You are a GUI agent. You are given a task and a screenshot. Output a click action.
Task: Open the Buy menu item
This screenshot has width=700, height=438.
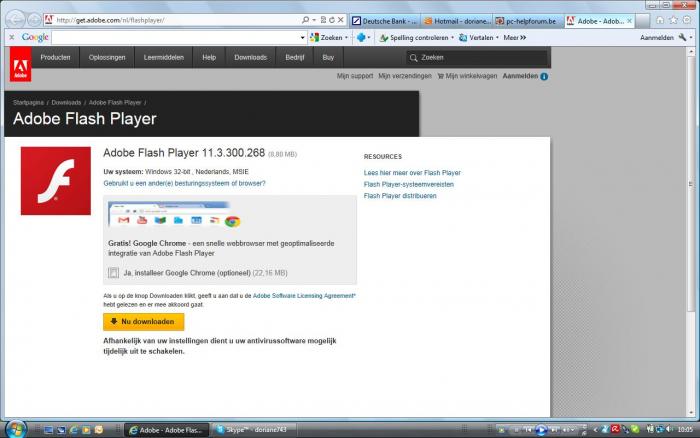(328, 58)
